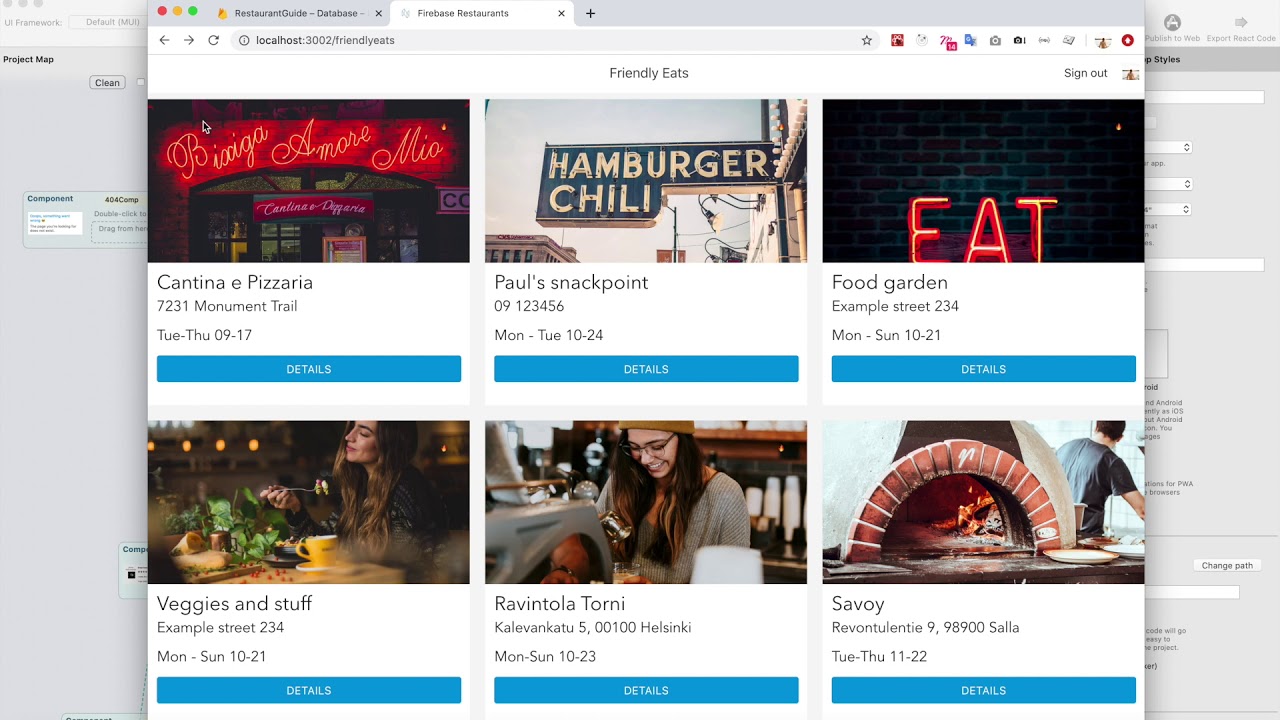Open the black camera capture extension
Screen dimensions: 1280x720
tap(1019, 40)
